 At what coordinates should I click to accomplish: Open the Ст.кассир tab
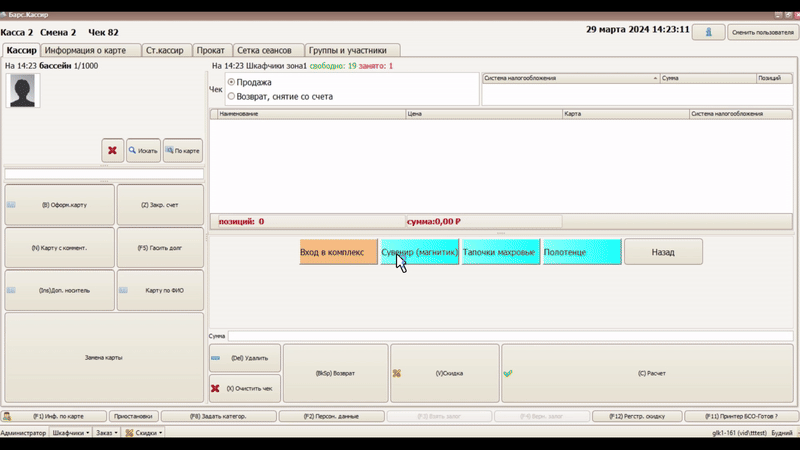[165, 50]
